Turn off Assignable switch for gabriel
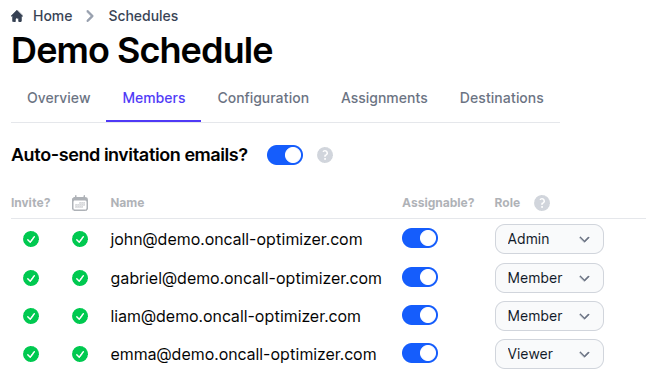The height and width of the screenshot is (376, 646). [420, 277]
